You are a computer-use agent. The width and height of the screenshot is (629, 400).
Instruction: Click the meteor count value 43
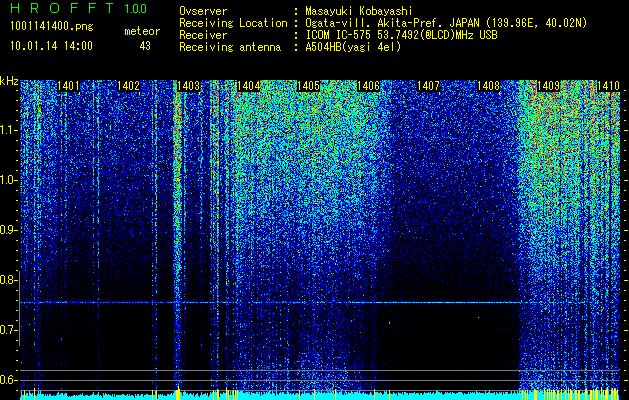click(145, 46)
